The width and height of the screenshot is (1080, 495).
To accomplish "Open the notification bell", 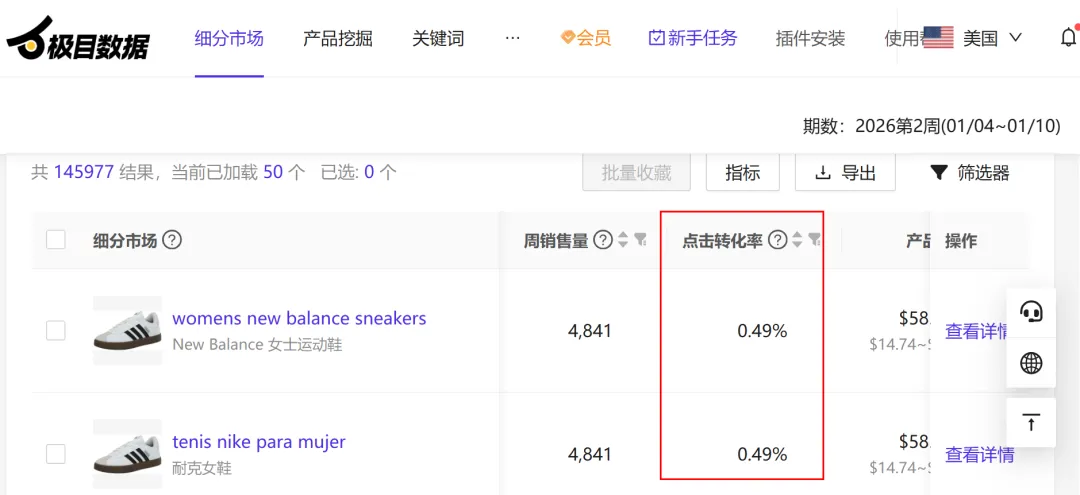I will coord(1067,38).
